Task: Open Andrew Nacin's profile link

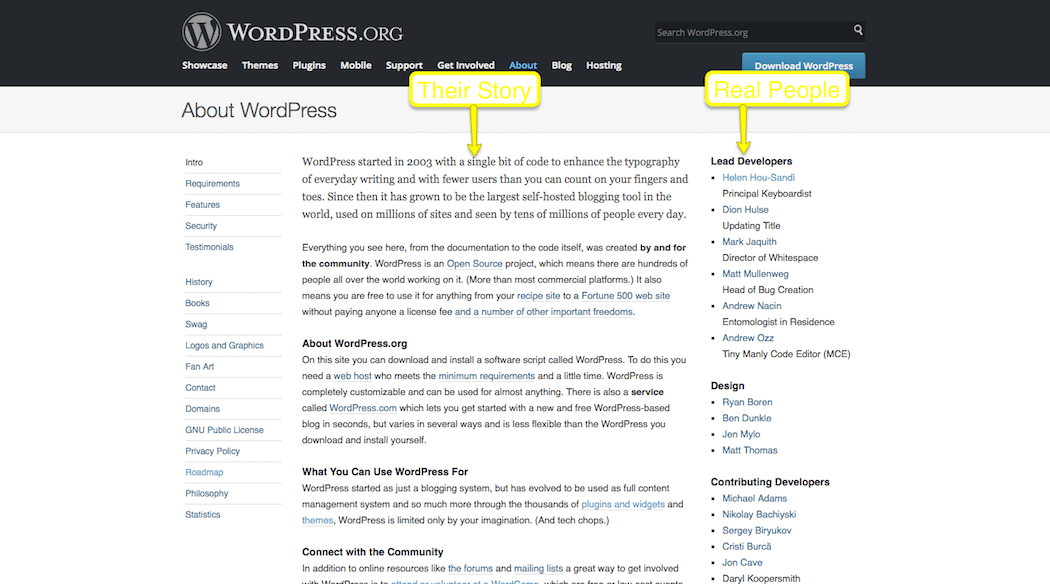Action: click(751, 307)
